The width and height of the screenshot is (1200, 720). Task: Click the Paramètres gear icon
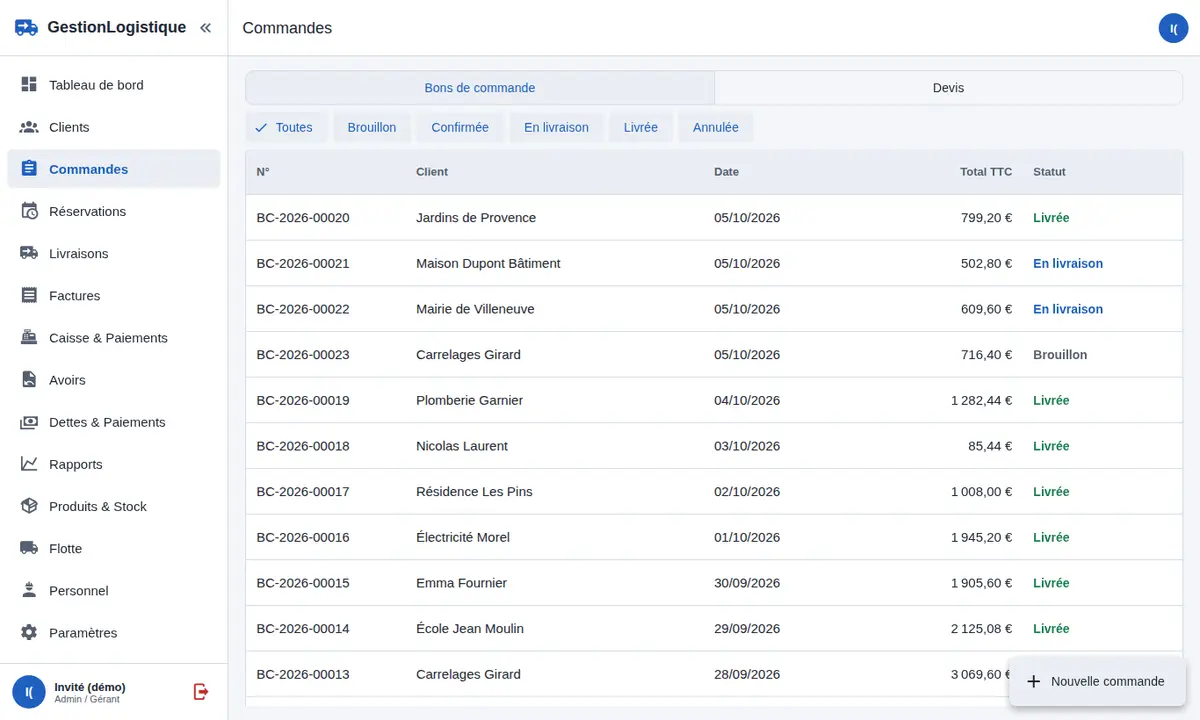click(x=29, y=633)
